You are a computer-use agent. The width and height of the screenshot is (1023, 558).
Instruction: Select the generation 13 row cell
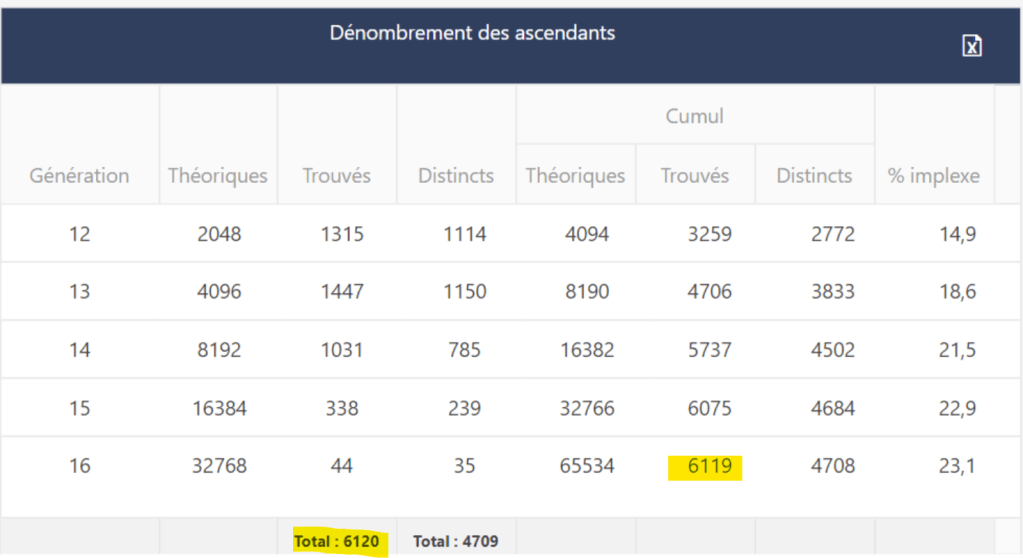coord(79,292)
